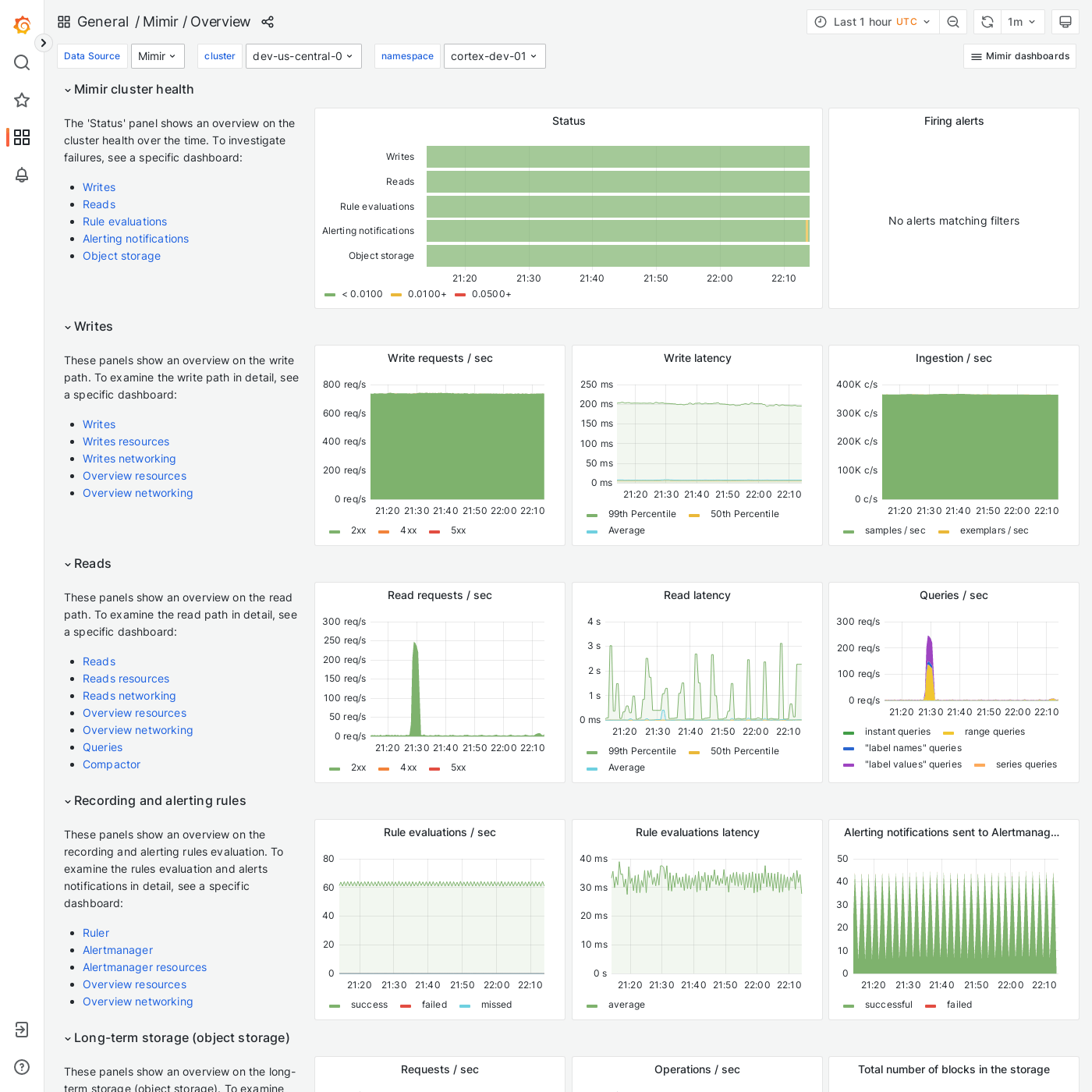Screen dimensions: 1092x1092
Task: Collapse the Mimir cluster health section
Action: click(67, 90)
